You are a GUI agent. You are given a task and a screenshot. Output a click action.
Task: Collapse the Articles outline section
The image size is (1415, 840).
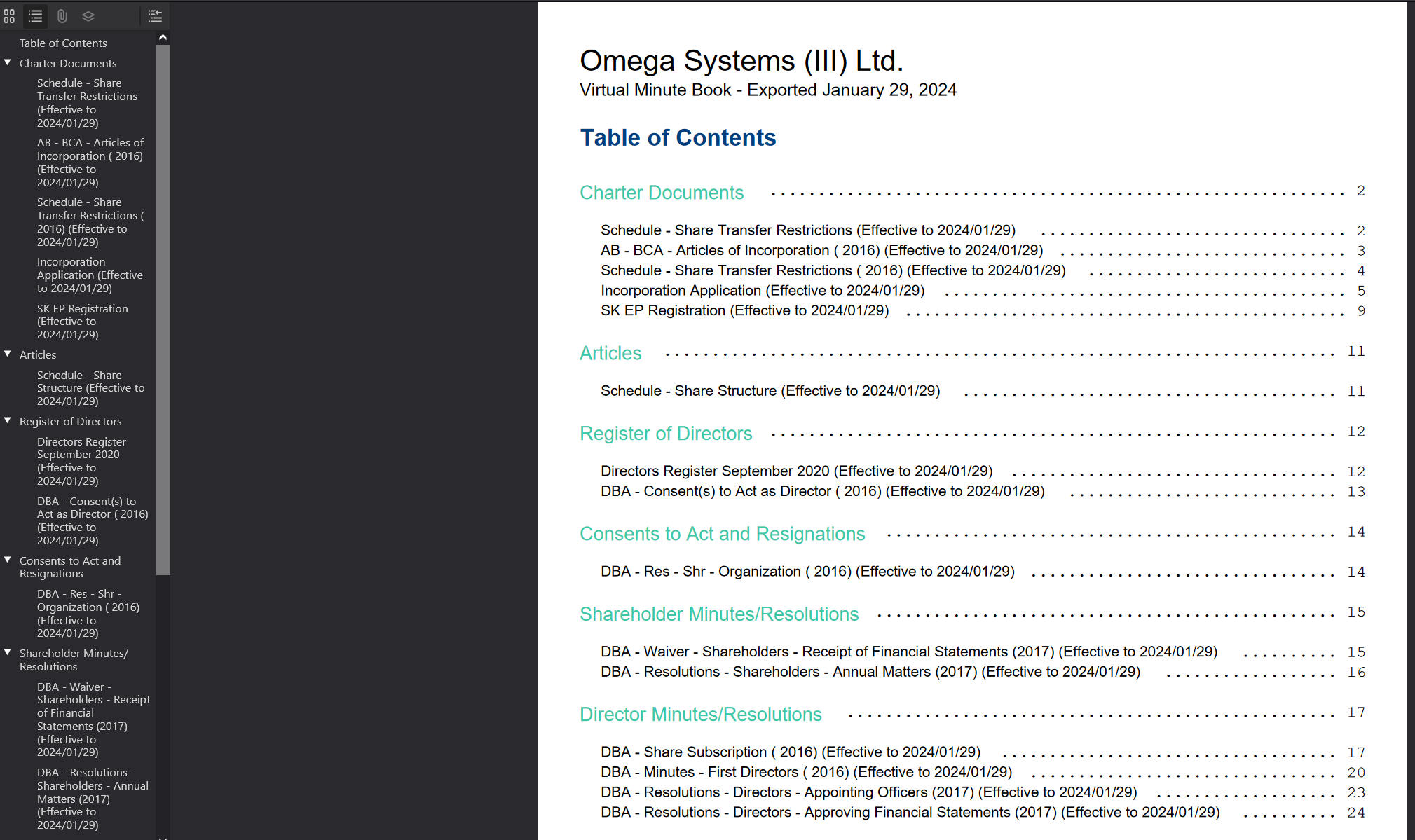click(x=8, y=354)
